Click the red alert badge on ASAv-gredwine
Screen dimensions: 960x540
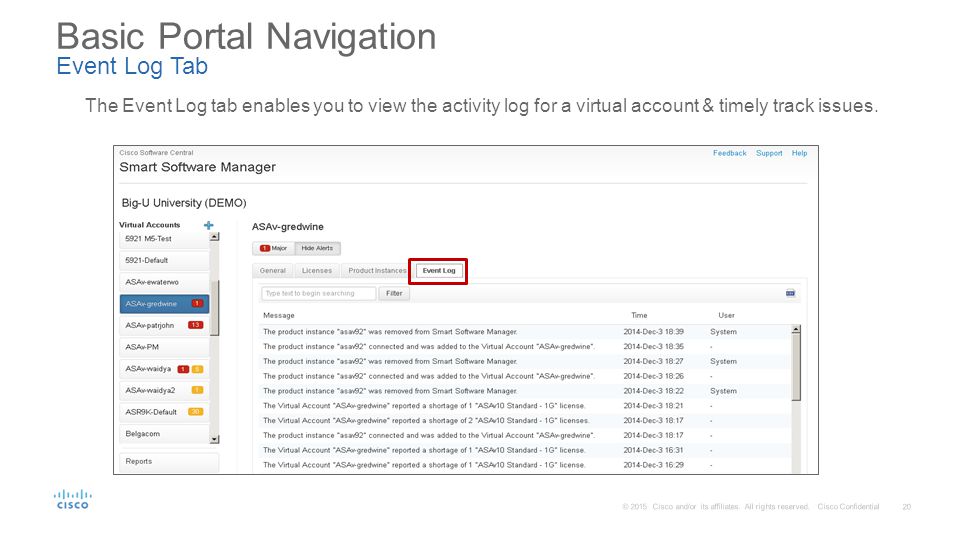(x=197, y=304)
